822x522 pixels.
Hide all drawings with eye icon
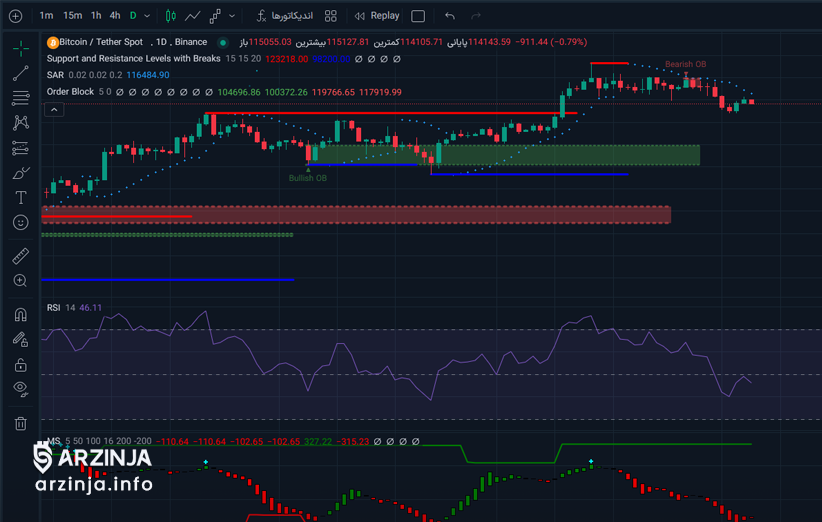[21, 388]
